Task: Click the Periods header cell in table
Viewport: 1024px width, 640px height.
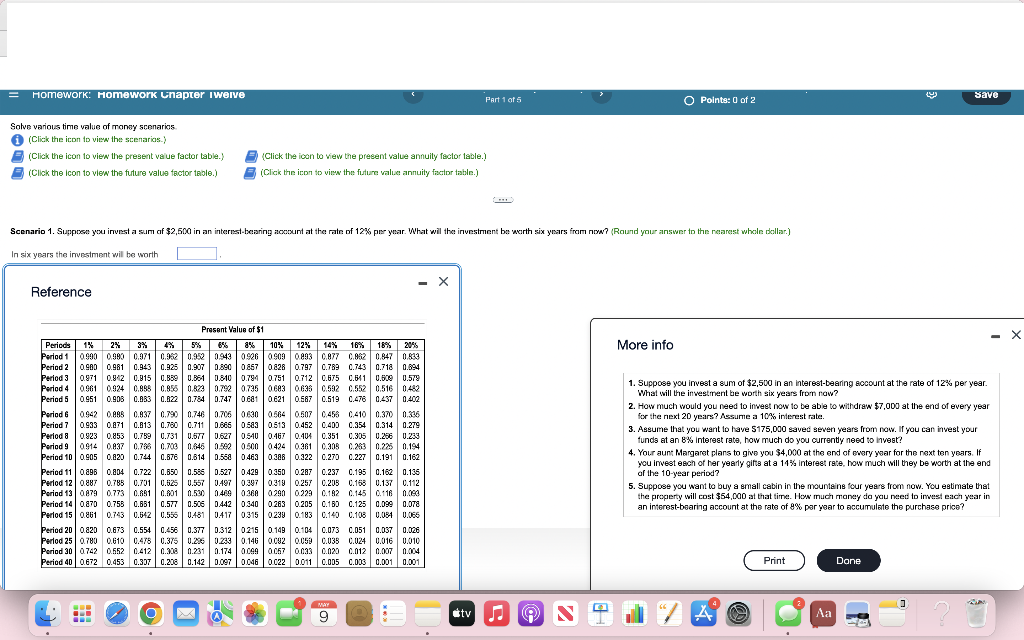Action: coord(58,345)
